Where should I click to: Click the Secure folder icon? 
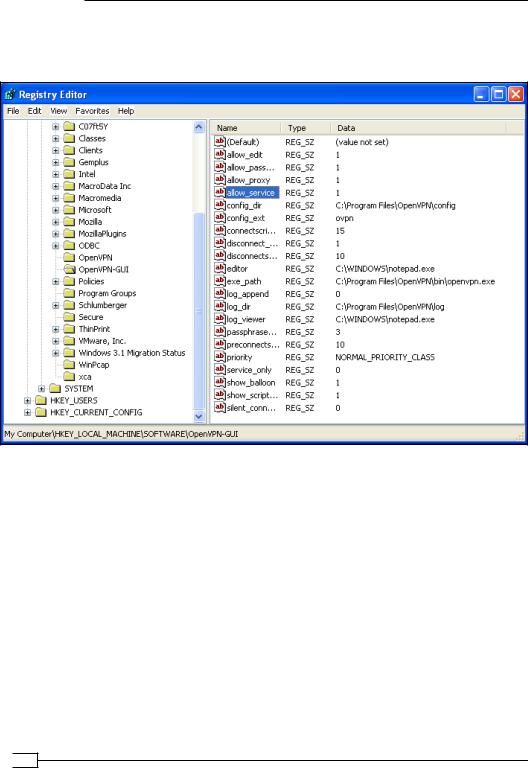pyautogui.click(x=70, y=317)
